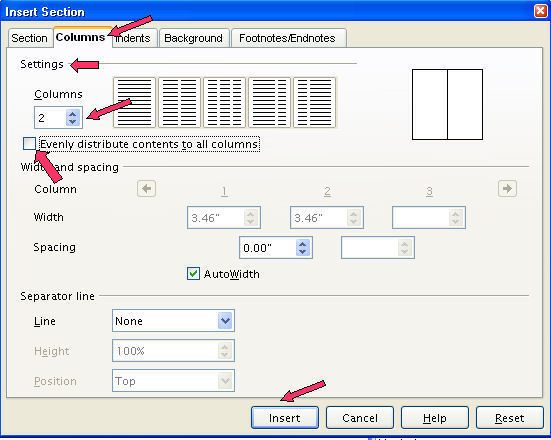This screenshot has height=440, width=551.
Task: Open the Position dropdown
Action: [225, 381]
